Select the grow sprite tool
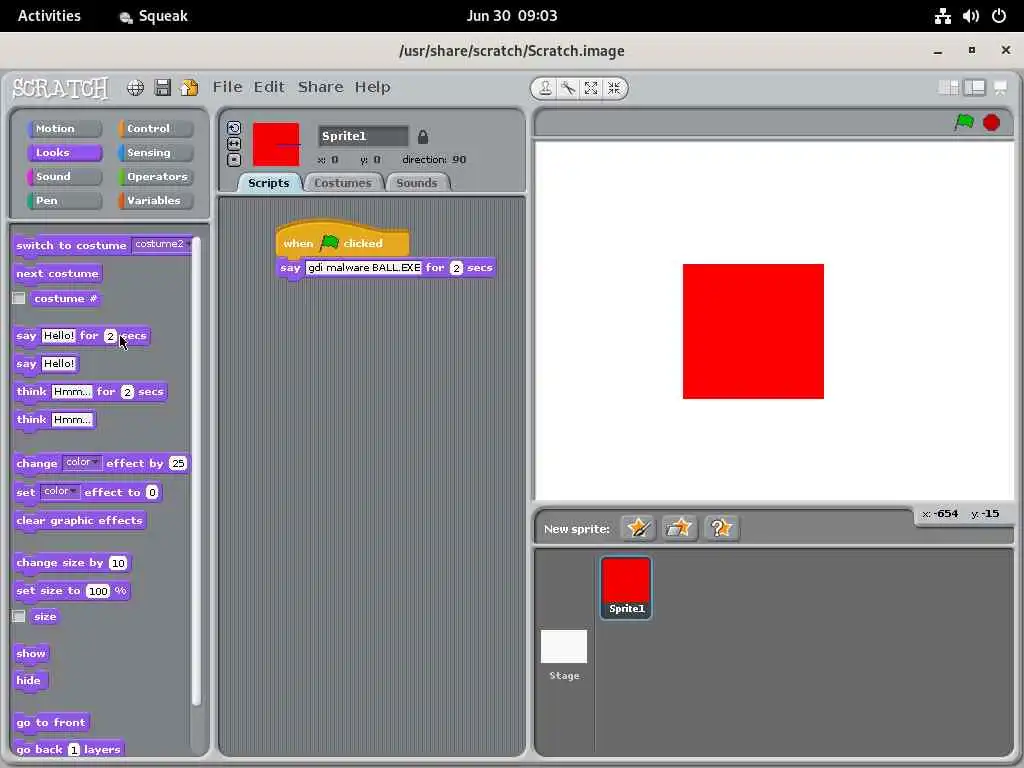Viewport: 1024px width, 768px height. point(591,88)
